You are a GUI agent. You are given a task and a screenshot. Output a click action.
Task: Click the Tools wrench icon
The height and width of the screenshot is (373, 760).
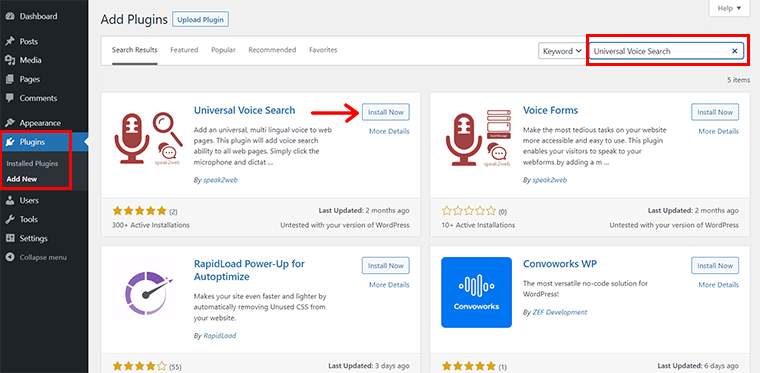coord(10,219)
